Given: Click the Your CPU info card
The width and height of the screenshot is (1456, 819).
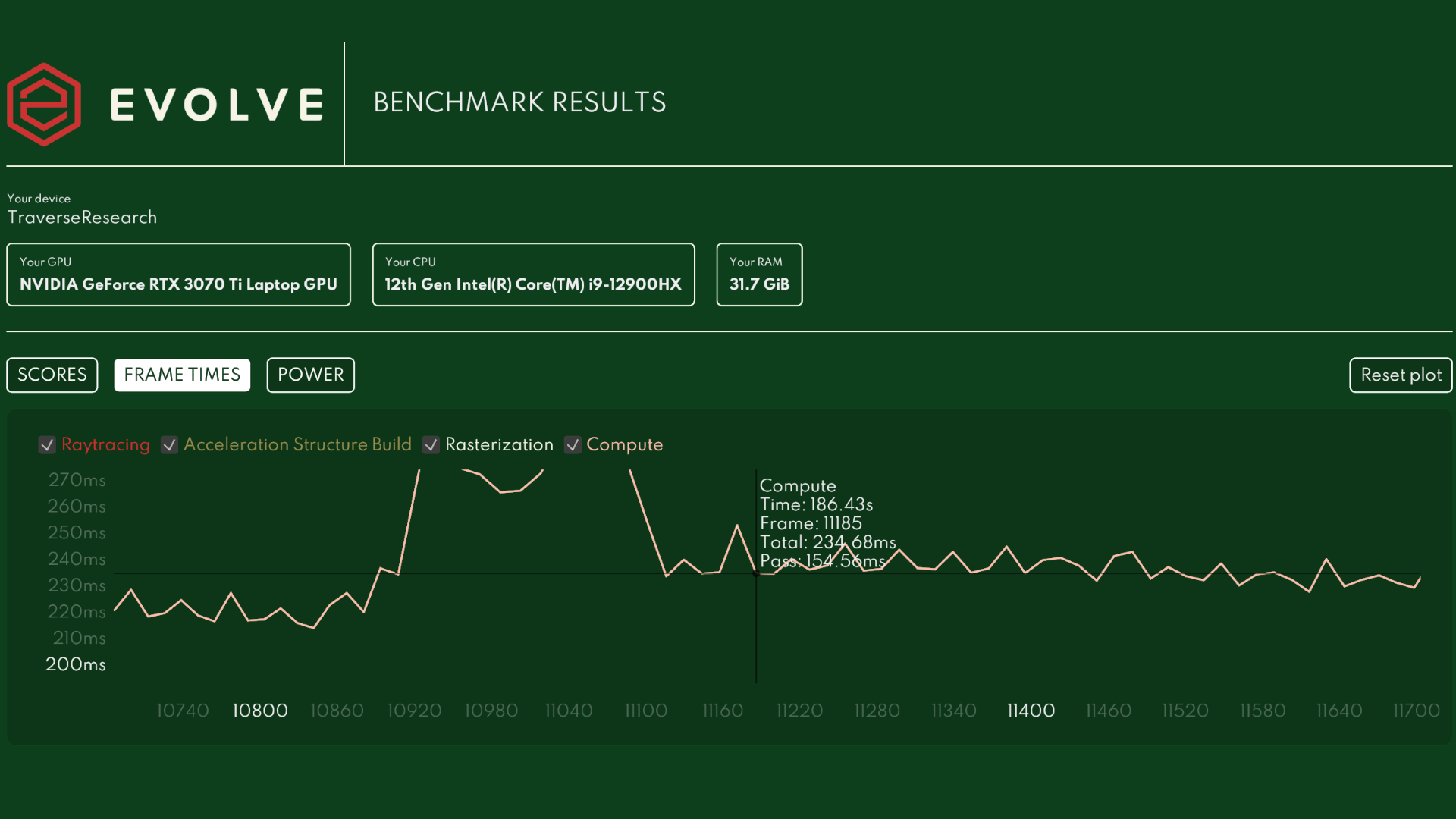Looking at the screenshot, I should click(x=533, y=275).
